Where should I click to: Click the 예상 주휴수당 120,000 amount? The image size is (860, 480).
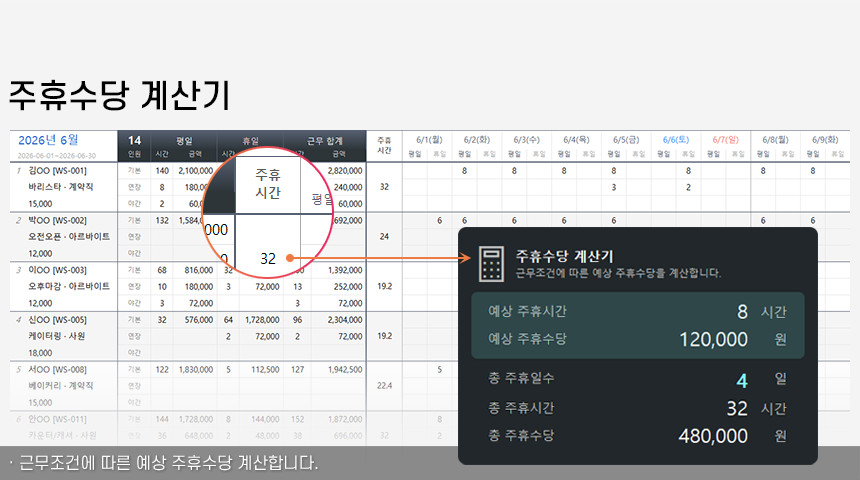713,339
